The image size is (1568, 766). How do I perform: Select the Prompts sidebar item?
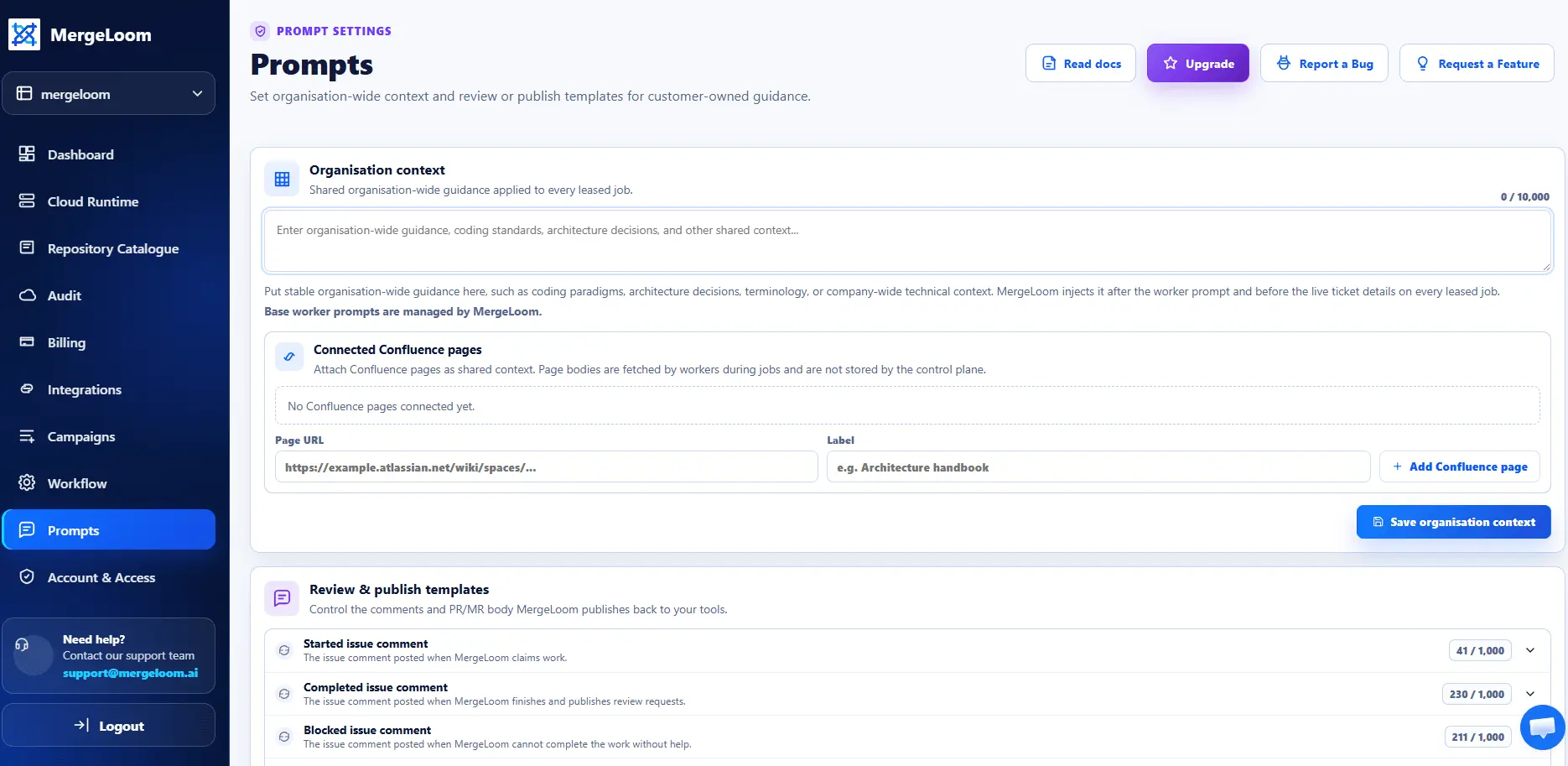click(108, 530)
